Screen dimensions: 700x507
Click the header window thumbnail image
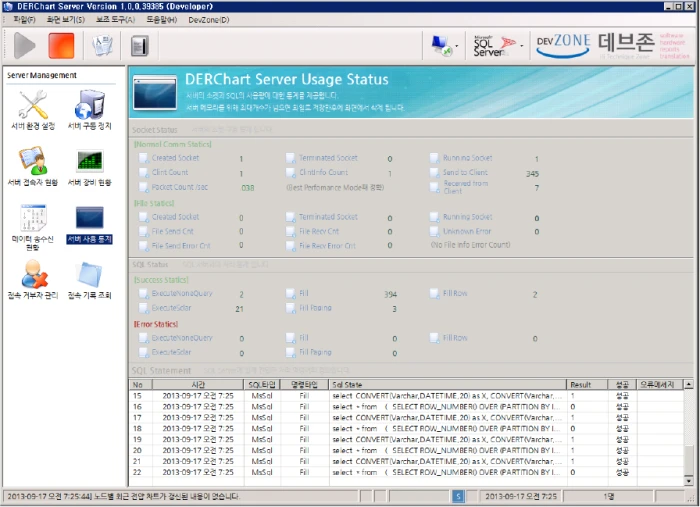(x=155, y=92)
